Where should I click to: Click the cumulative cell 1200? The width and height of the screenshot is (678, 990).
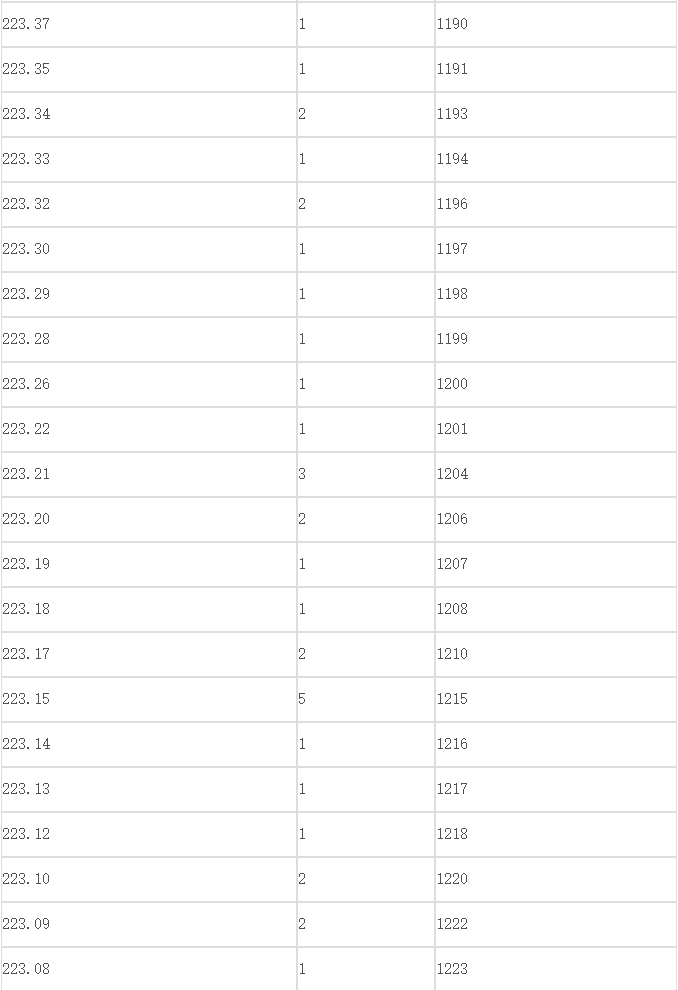(556, 384)
